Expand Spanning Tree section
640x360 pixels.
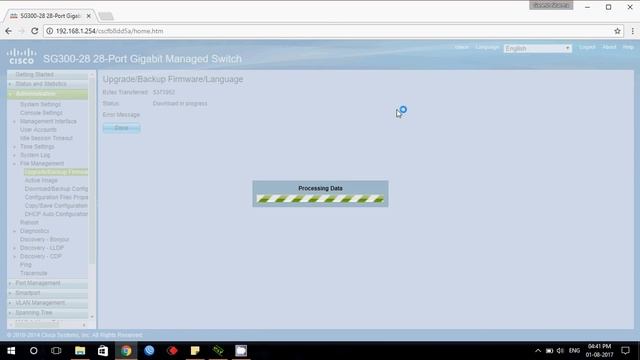point(10,313)
